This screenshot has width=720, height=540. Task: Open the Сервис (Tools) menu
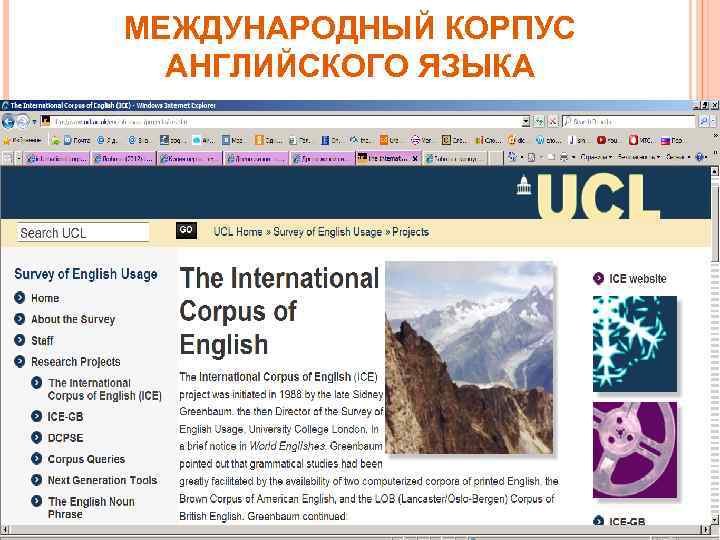[x=678, y=158]
